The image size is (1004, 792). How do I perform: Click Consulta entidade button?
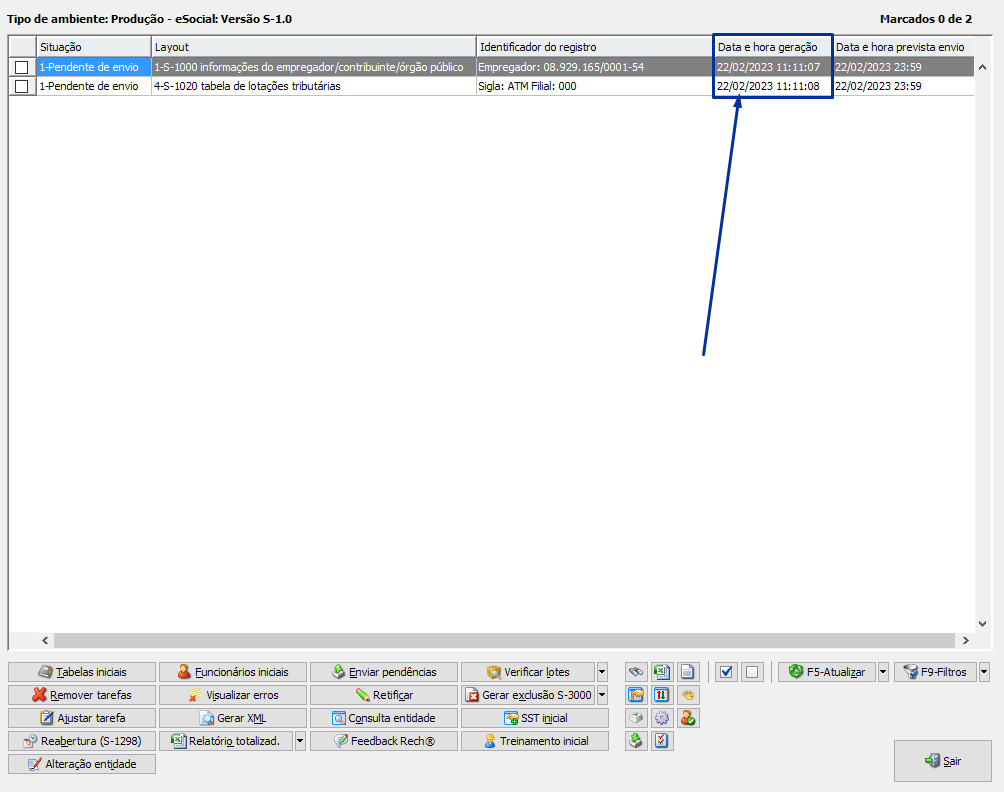pos(384,718)
